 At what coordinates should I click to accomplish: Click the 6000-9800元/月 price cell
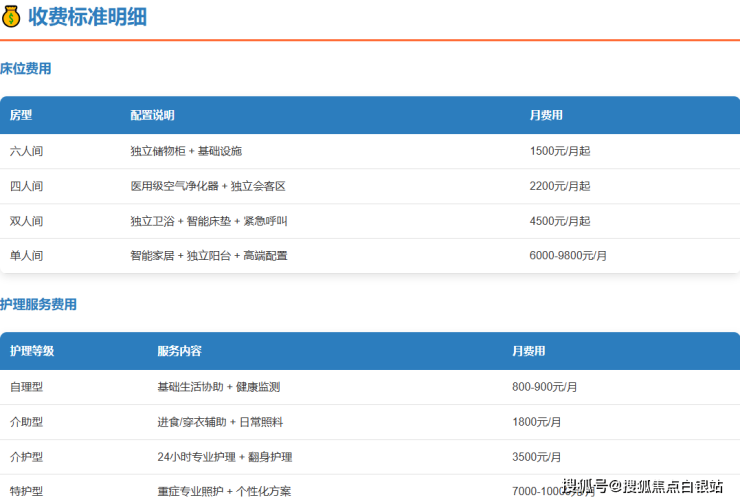pyautogui.click(x=568, y=256)
